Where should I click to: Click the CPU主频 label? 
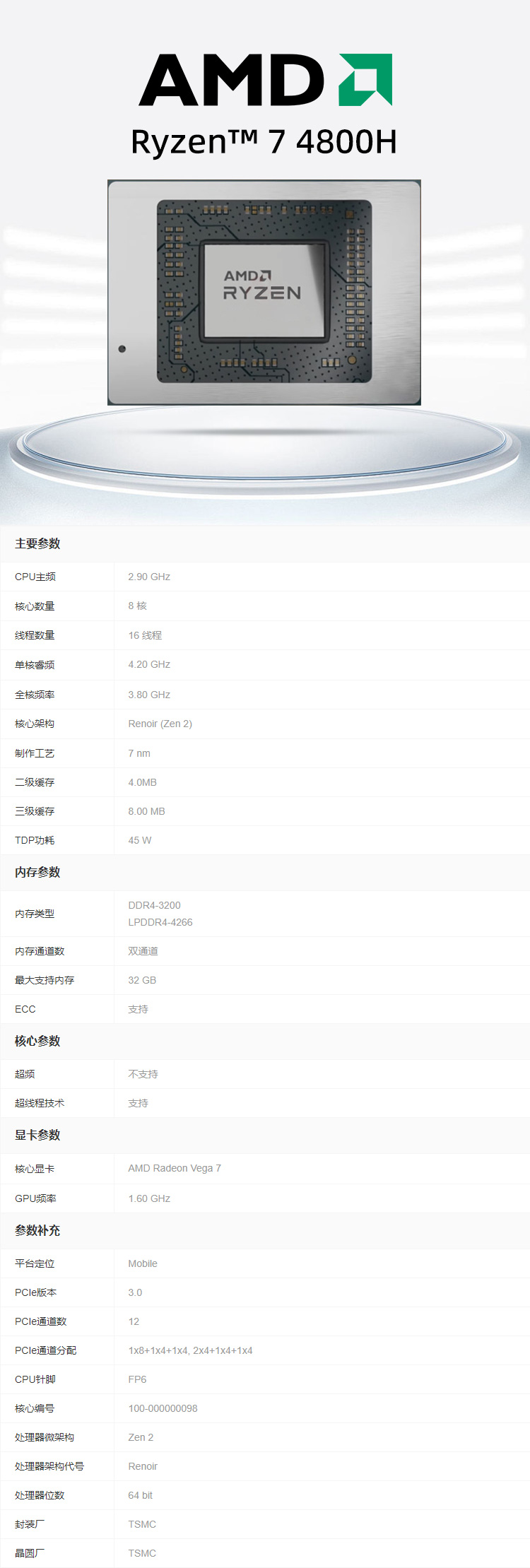35,577
